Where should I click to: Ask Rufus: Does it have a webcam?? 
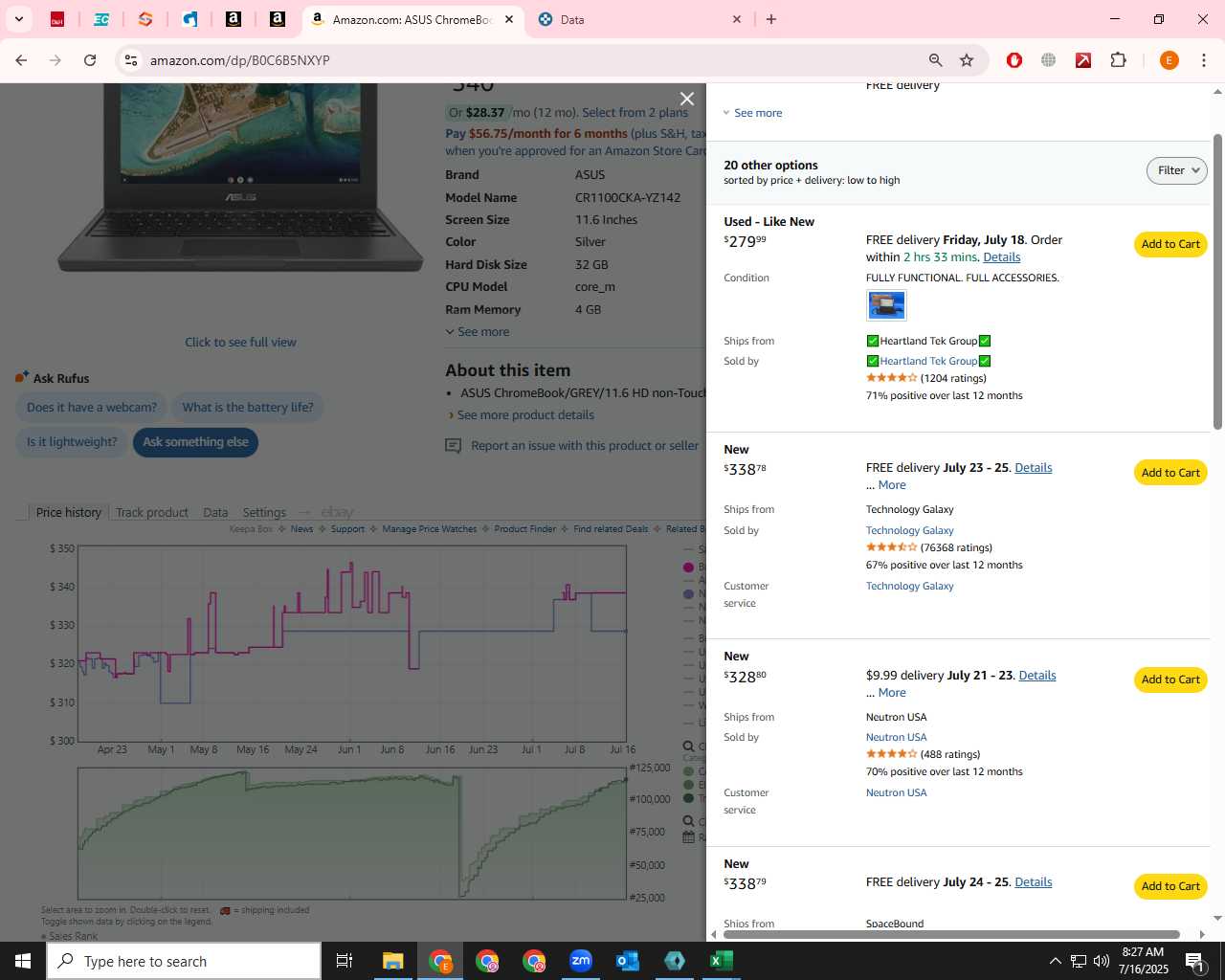(92, 408)
